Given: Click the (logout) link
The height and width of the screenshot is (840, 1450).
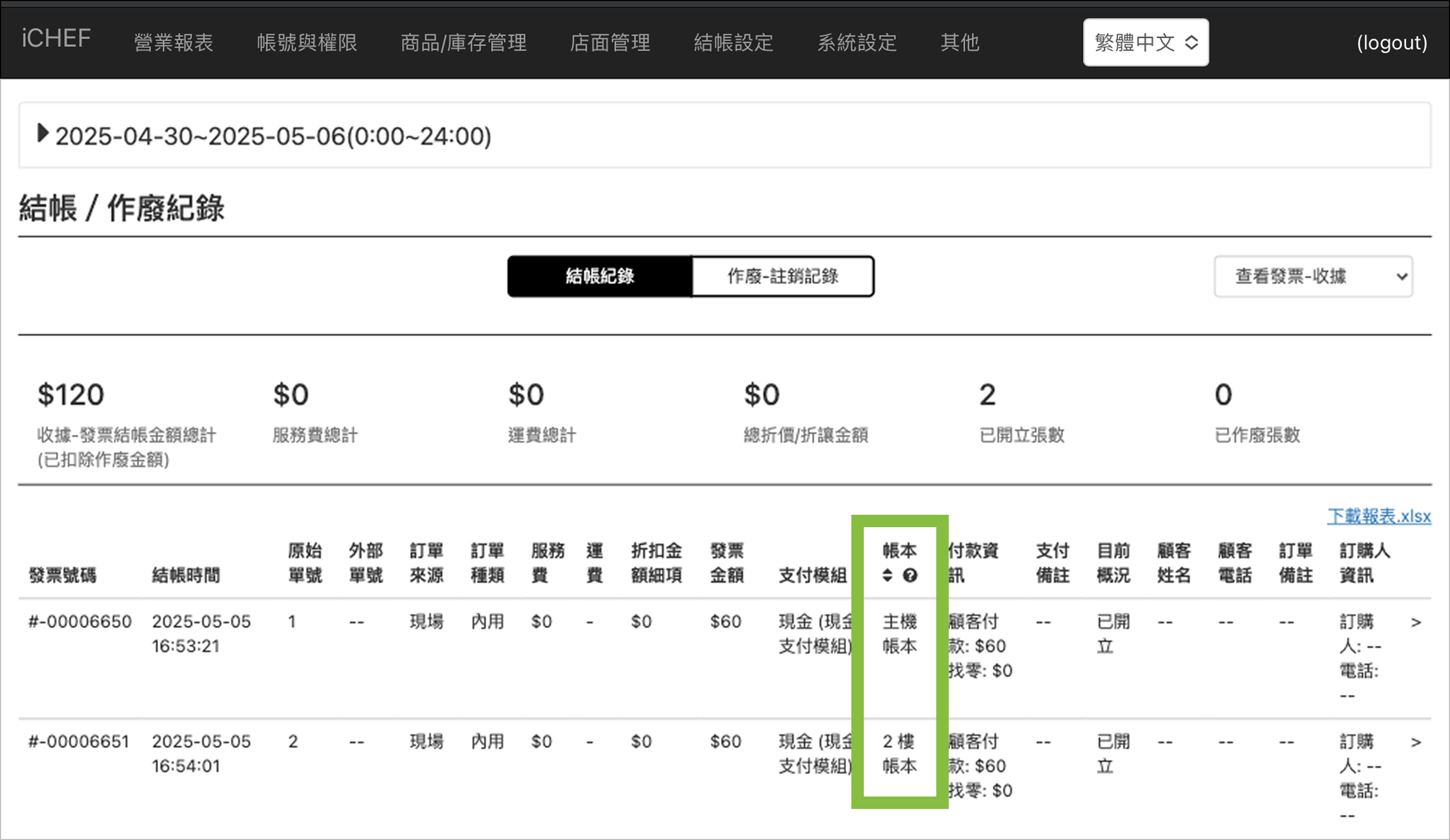Looking at the screenshot, I should click(x=1391, y=42).
